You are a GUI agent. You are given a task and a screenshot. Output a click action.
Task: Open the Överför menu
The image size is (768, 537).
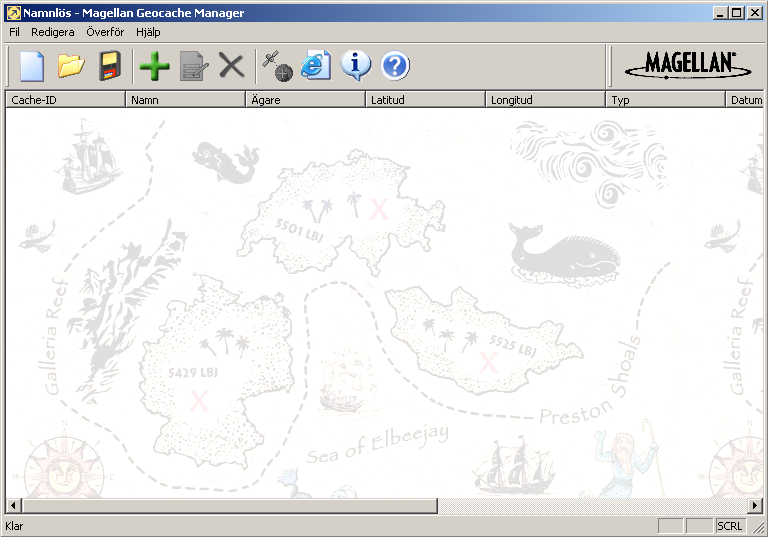tap(105, 32)
